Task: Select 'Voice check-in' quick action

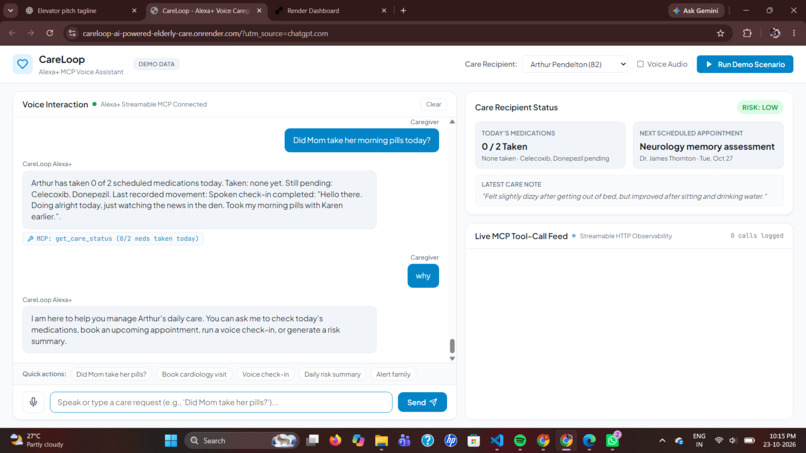Action: pyautogui.click(x=265, y=374)
